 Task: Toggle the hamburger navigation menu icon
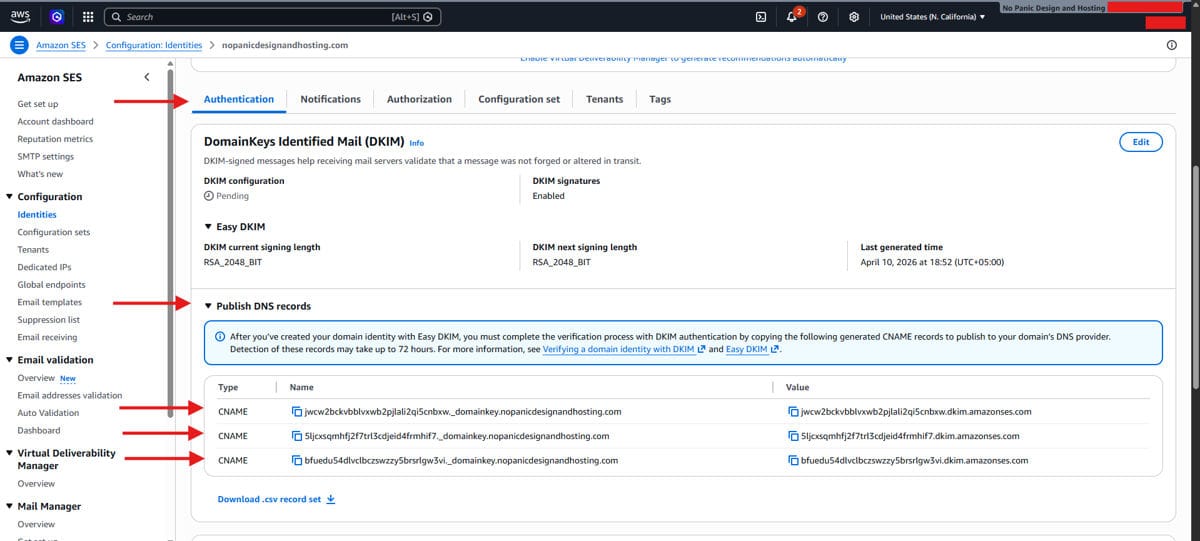18,45
